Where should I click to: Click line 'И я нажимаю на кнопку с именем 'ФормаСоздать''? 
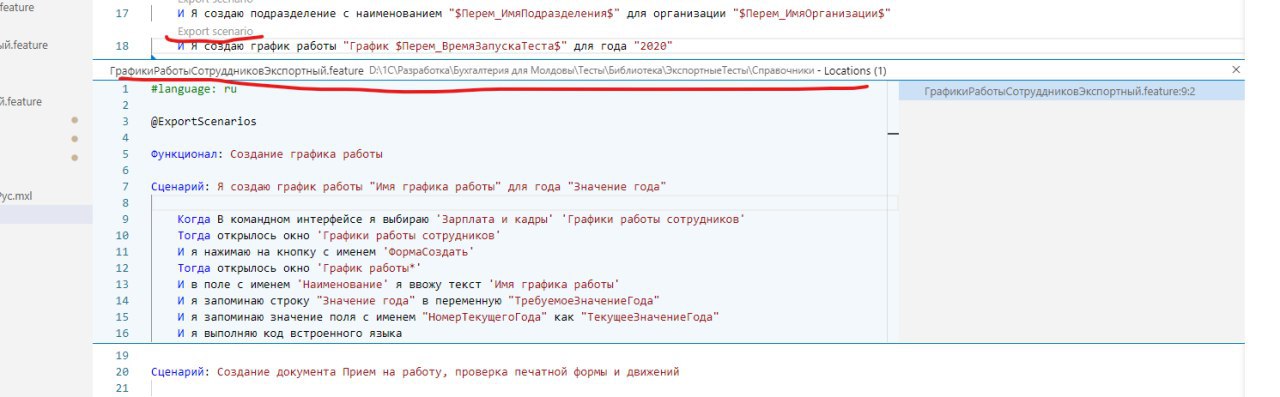coord(326,252)
